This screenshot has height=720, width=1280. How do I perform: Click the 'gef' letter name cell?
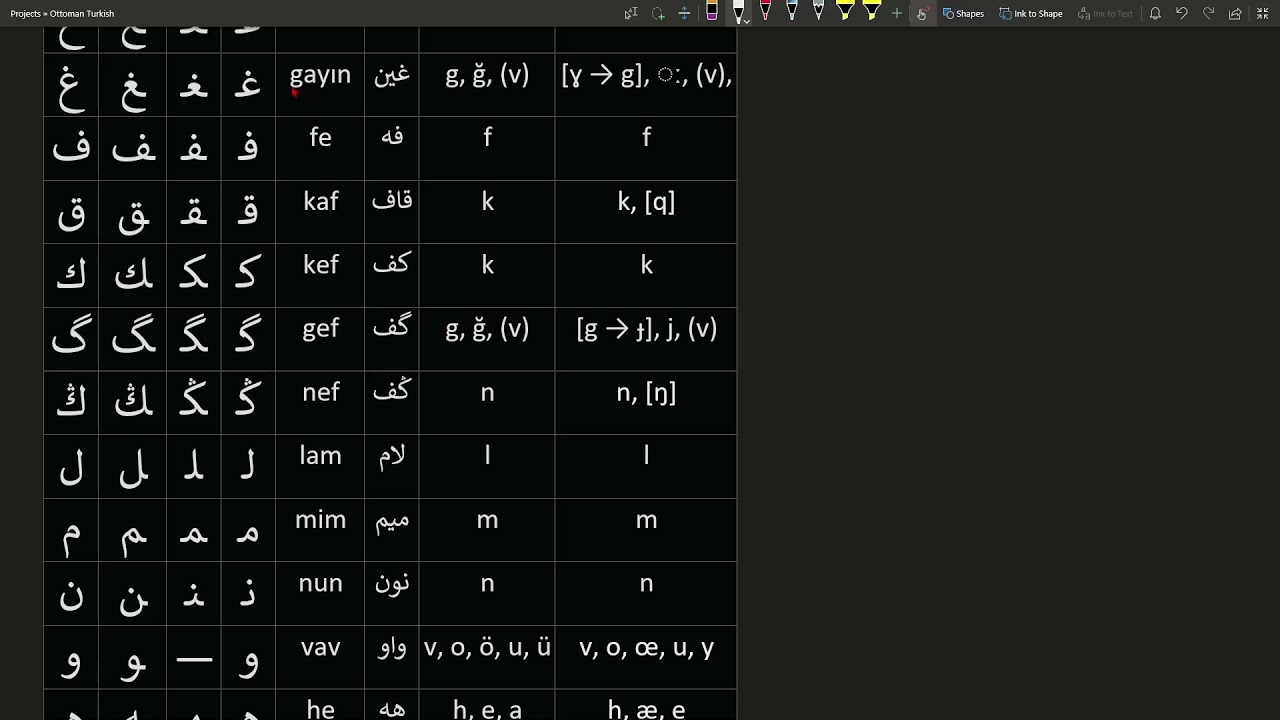(x=320, y=339)
